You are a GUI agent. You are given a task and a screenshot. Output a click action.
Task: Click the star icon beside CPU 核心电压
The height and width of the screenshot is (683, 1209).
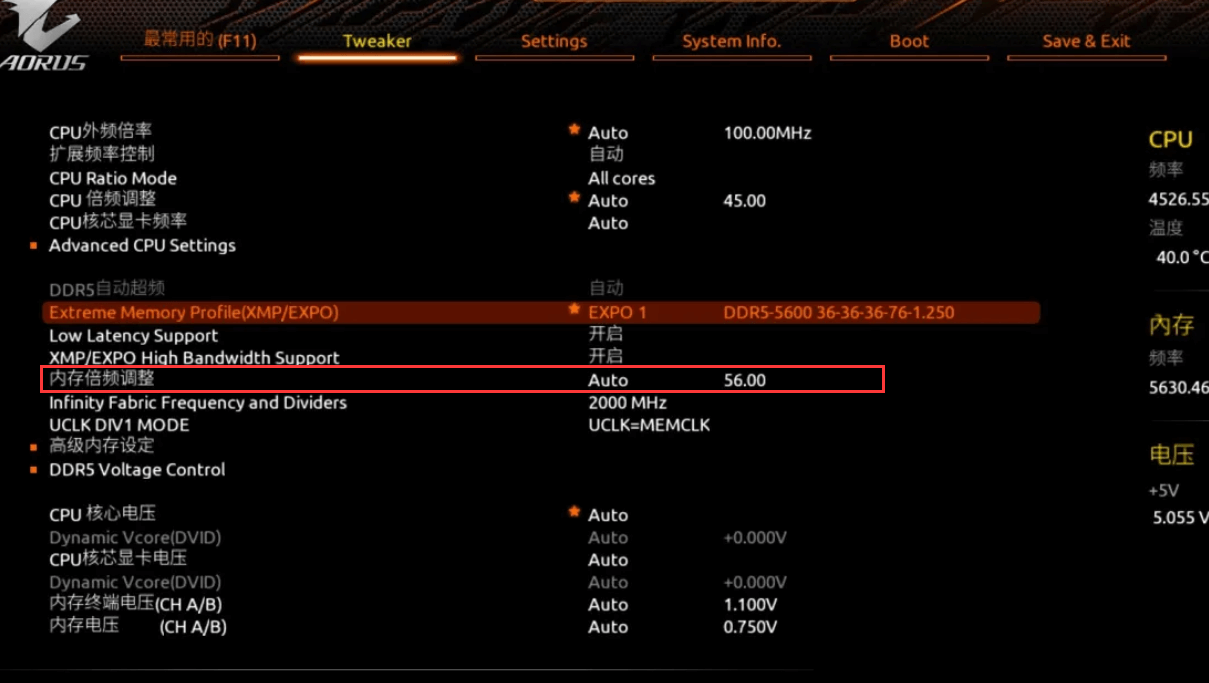coord(574,512)
